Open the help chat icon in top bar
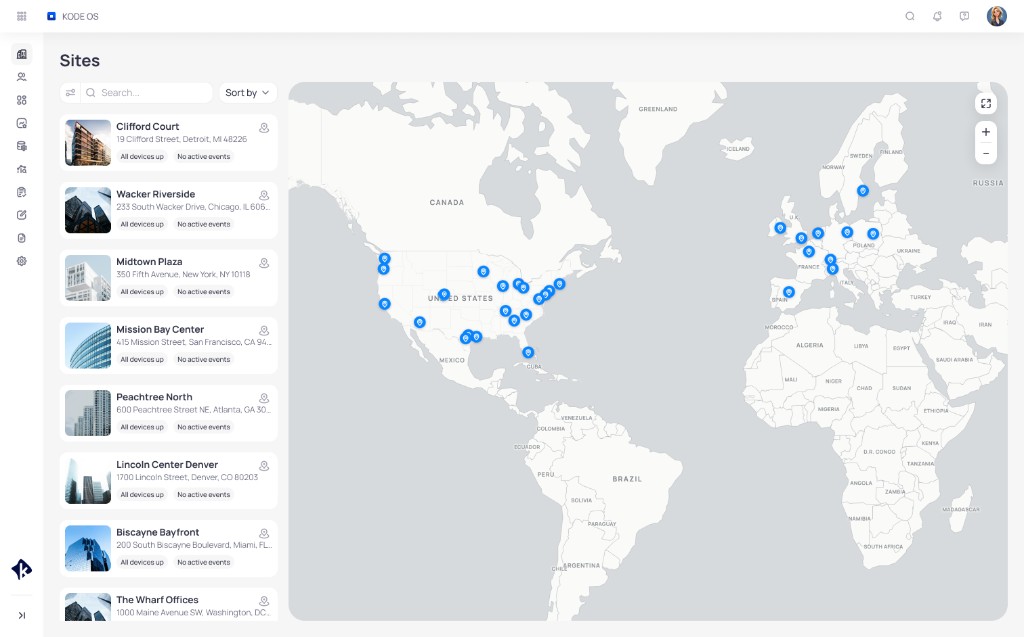 pos(965,16)
